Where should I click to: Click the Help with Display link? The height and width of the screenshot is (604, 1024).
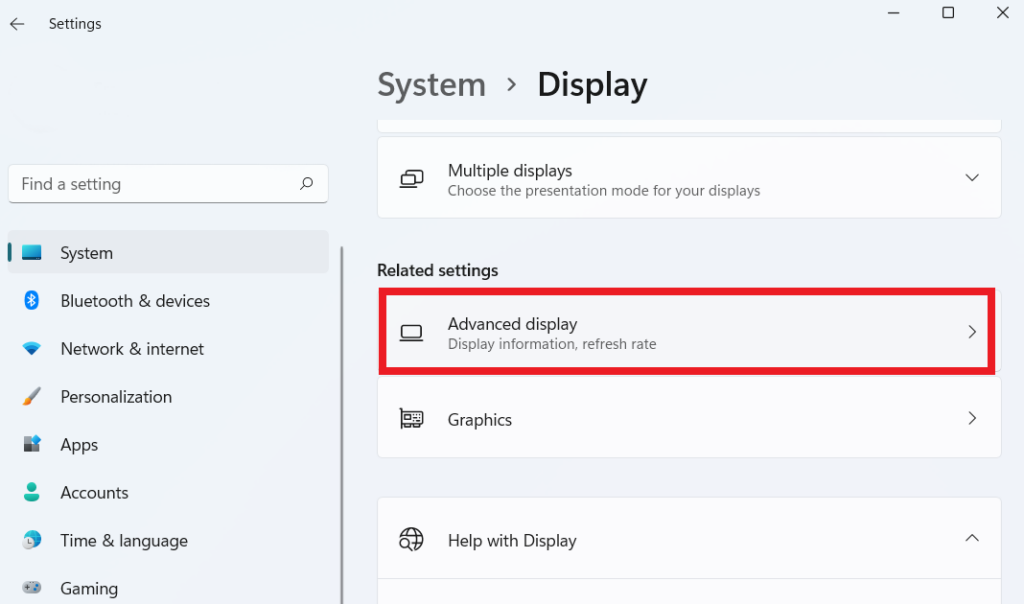click(511, 540)
